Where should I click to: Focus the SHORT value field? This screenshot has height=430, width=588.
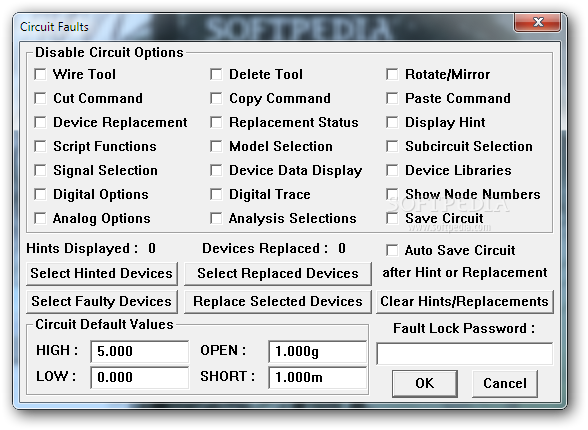coord(317,377)
